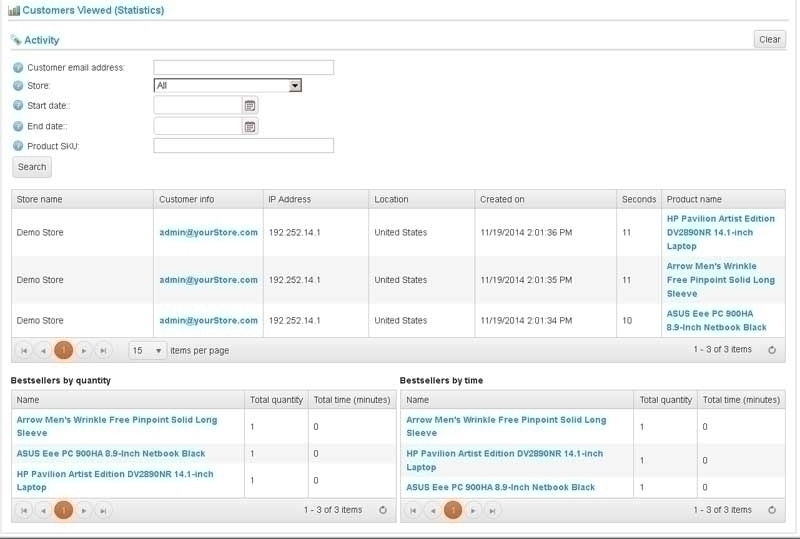Click the Location column header
The width and height of the screenshot is (800, 539).
tap(421, 199)
